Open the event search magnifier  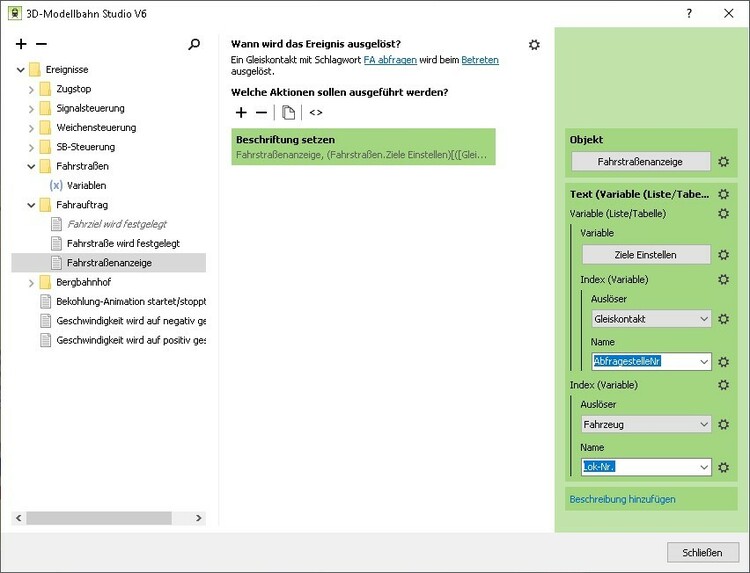point(194,44)
